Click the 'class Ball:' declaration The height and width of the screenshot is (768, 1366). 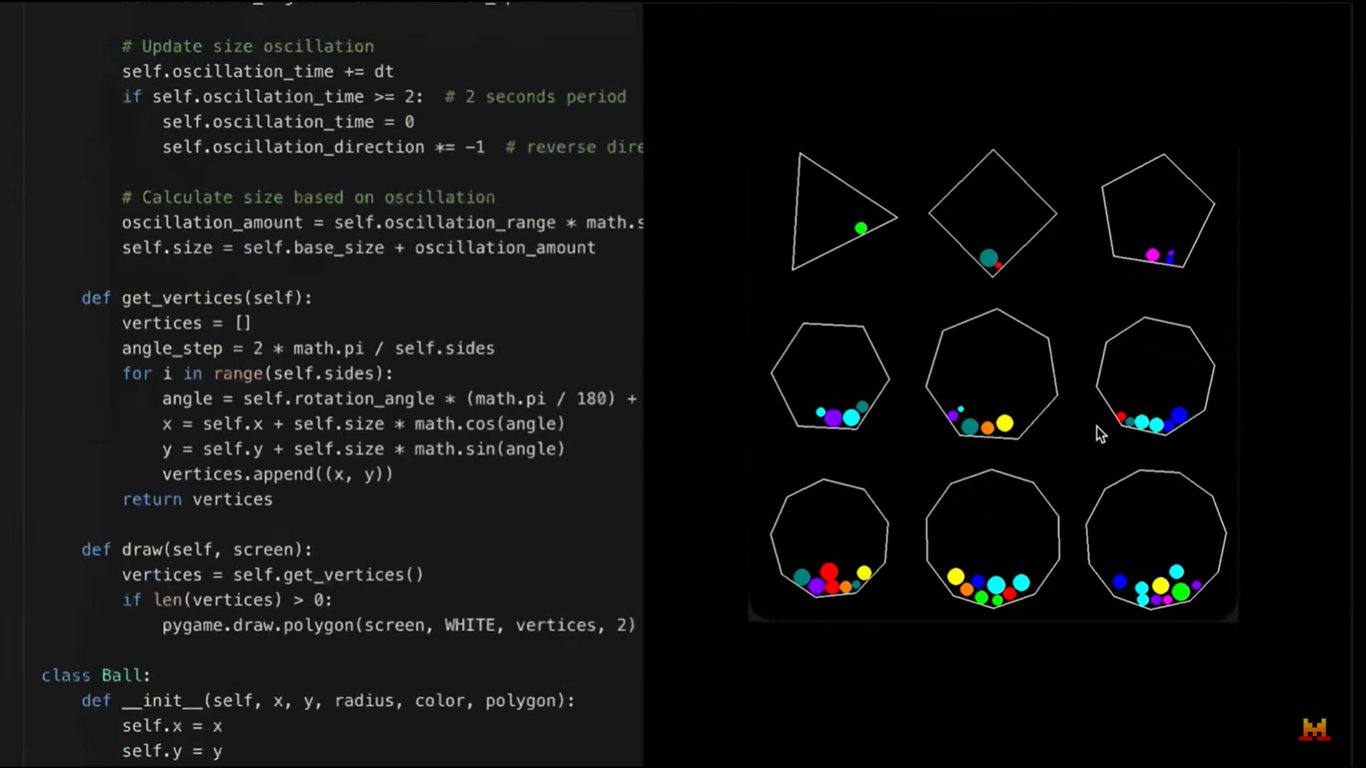tap(96, 676)
